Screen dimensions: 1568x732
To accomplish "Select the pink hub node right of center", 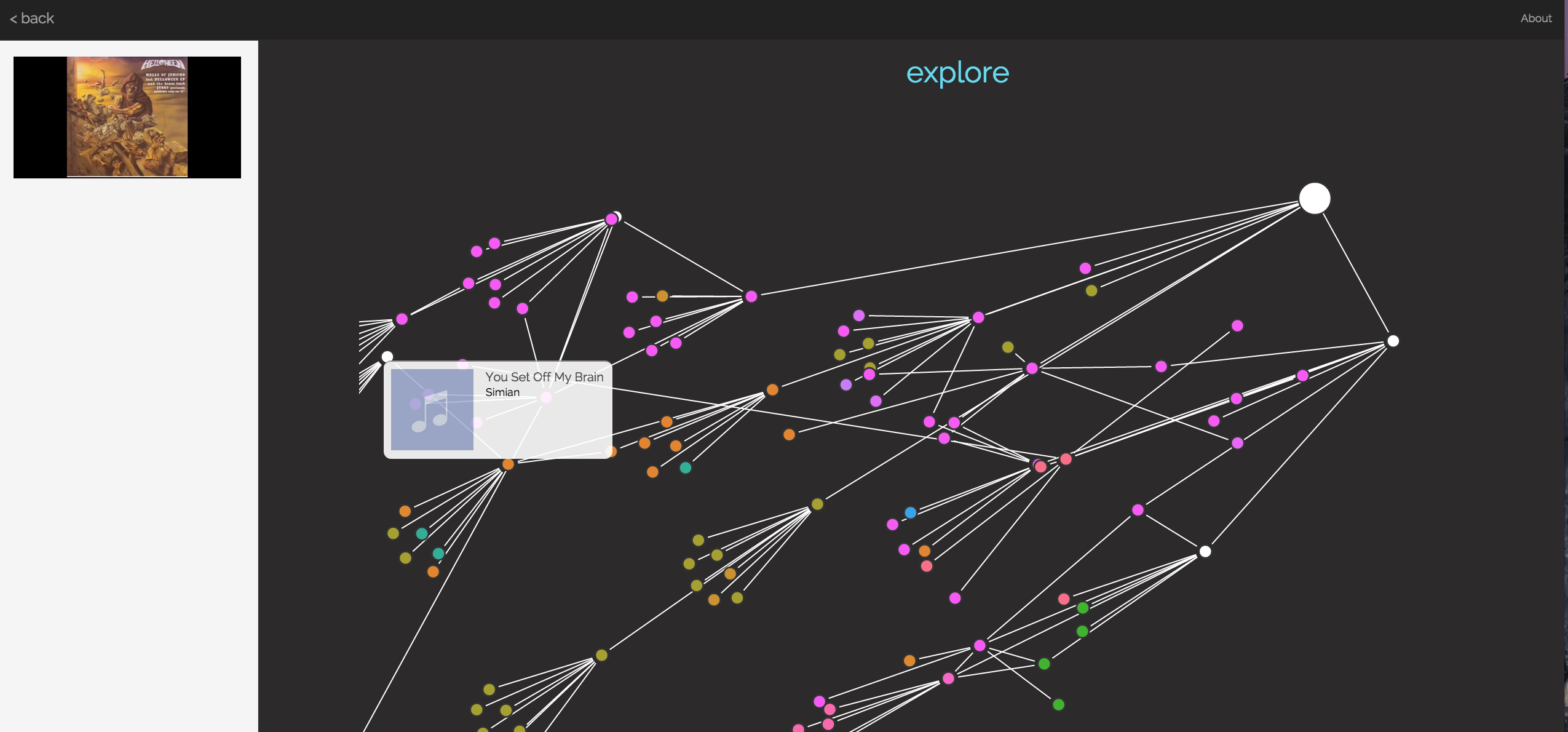I will [1066, 459].
